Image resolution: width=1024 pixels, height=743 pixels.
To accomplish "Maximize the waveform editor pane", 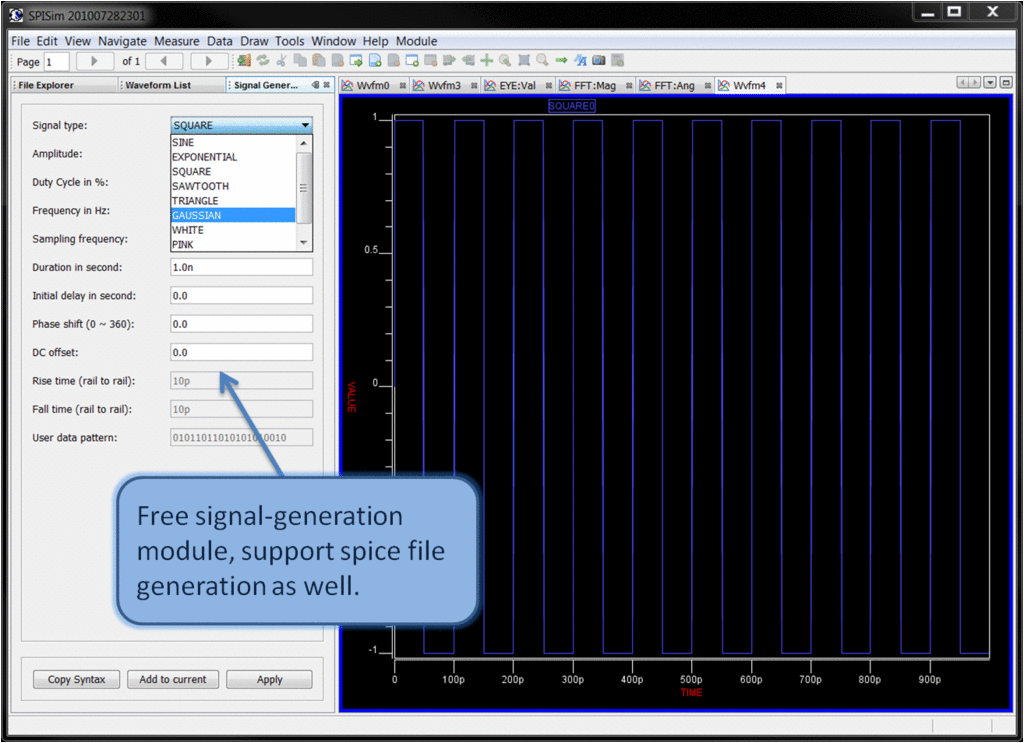I will click(1006, 83).
